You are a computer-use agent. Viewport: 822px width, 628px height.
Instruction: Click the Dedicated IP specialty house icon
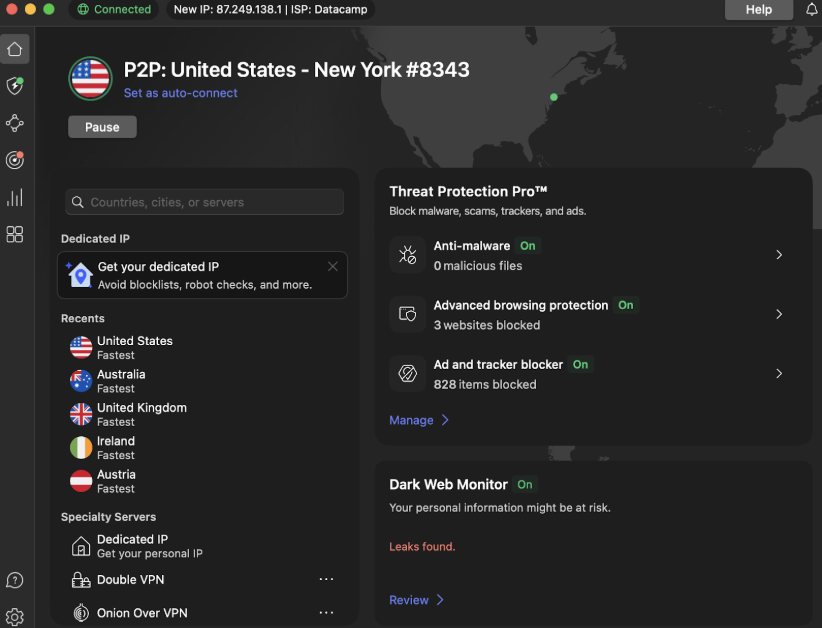tap(81, 546)
